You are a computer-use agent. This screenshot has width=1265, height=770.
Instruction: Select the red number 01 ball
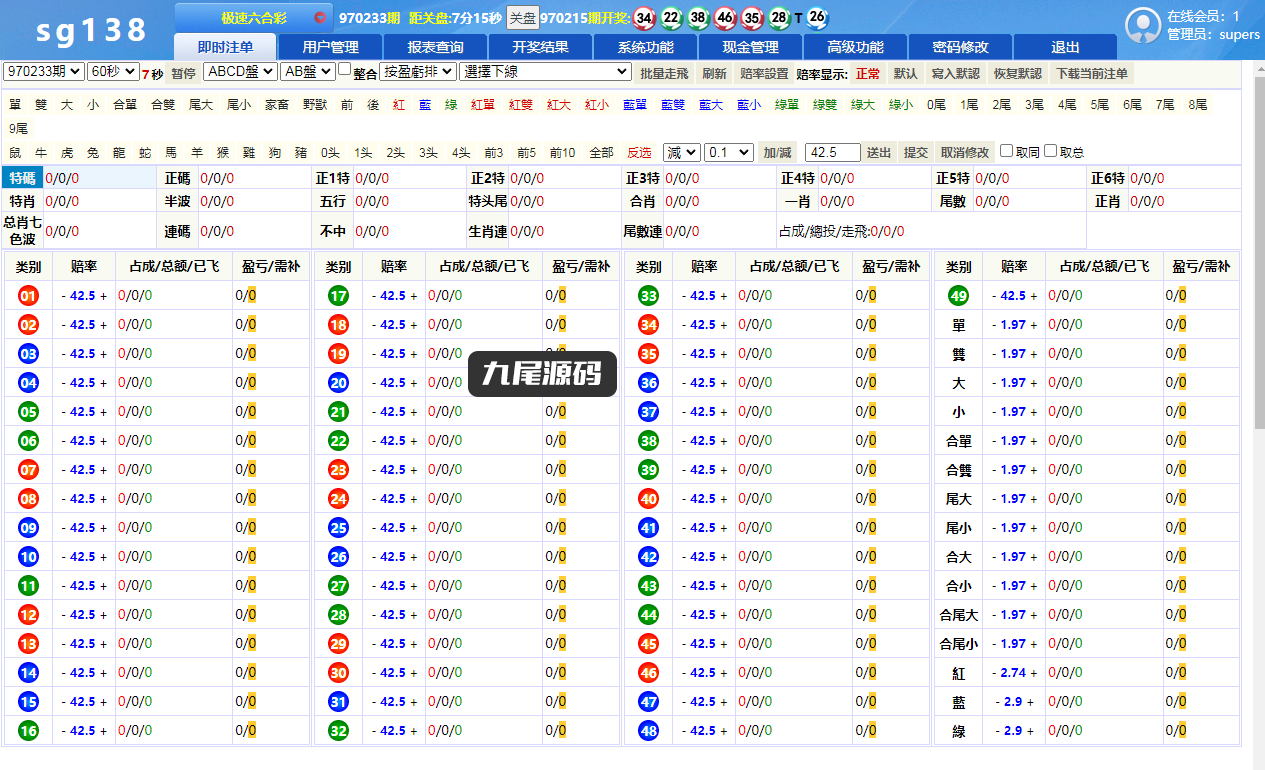click(x=28, y=296)
